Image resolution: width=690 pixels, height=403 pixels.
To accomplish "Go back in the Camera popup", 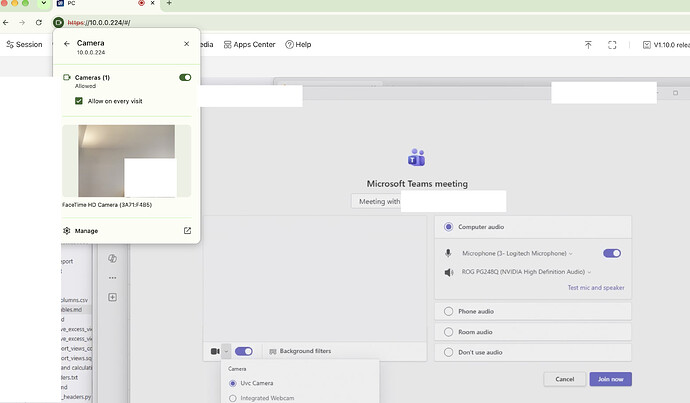I will (x=67, y=44).
